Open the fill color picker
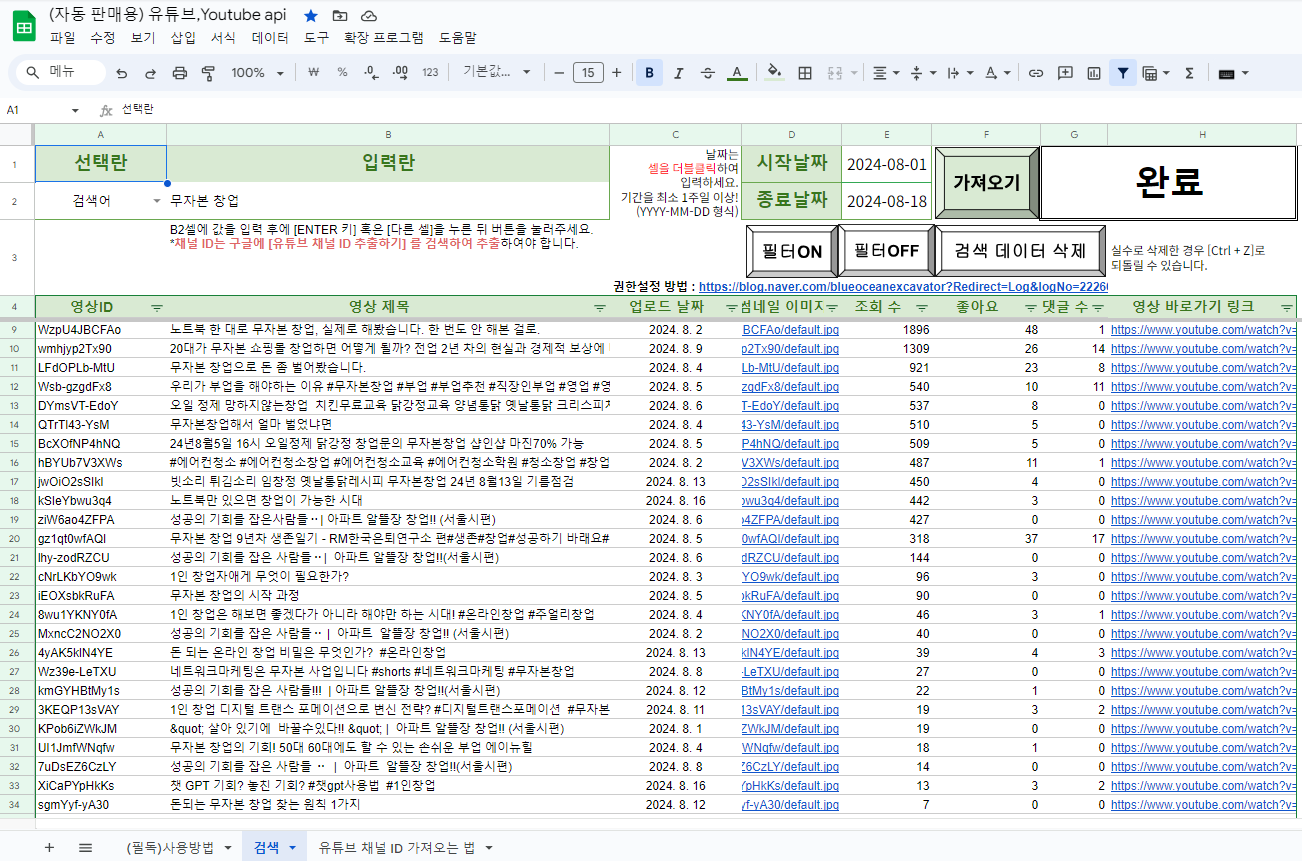 point(773,73)
